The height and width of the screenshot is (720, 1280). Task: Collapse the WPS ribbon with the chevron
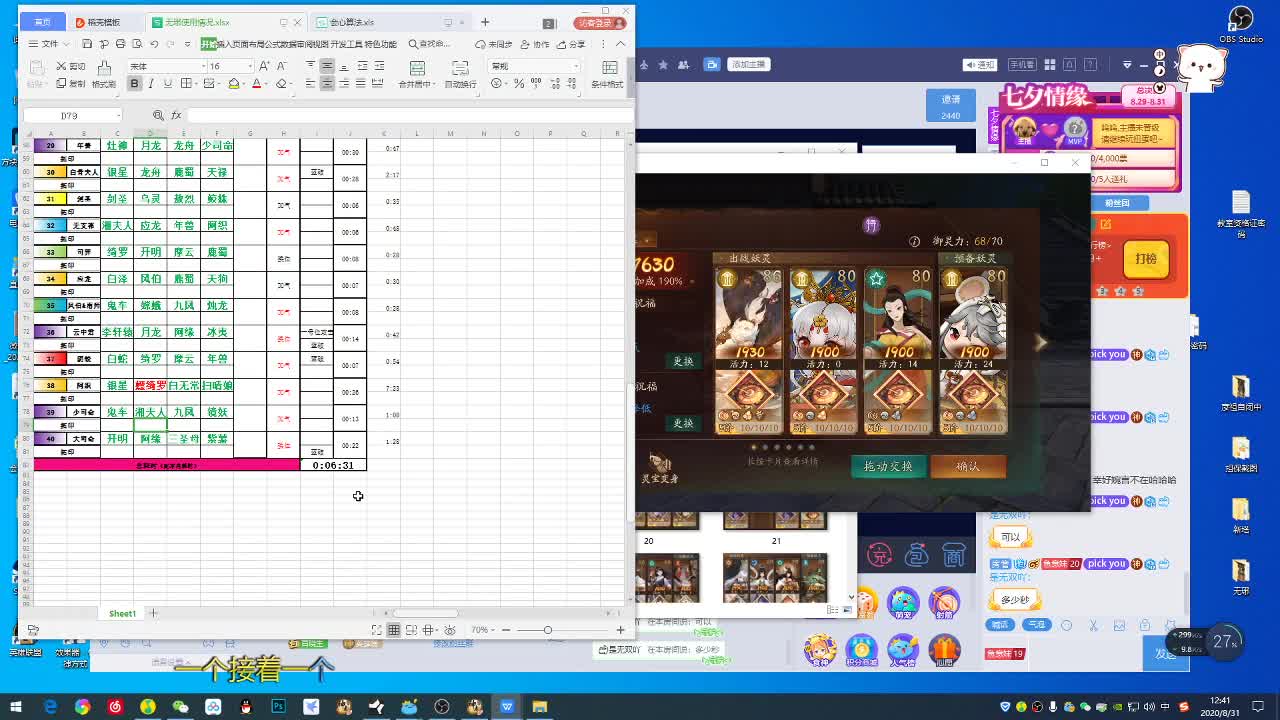(620, 44)
